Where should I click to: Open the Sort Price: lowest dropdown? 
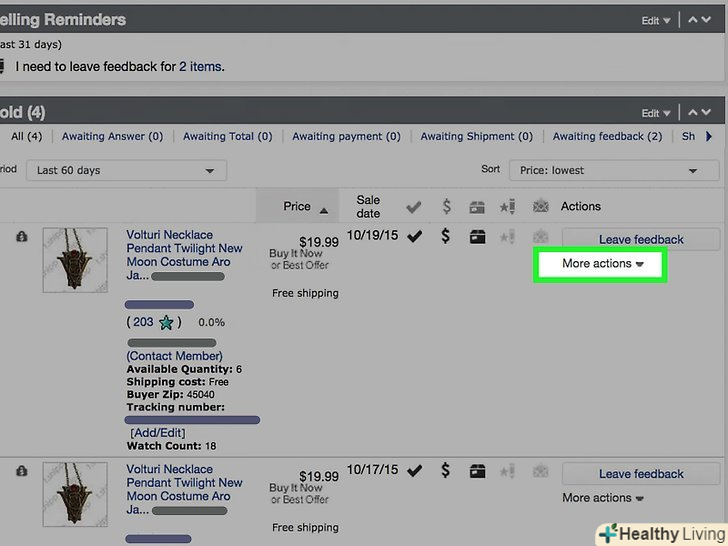pyautogui.click(x=614, y=170)
